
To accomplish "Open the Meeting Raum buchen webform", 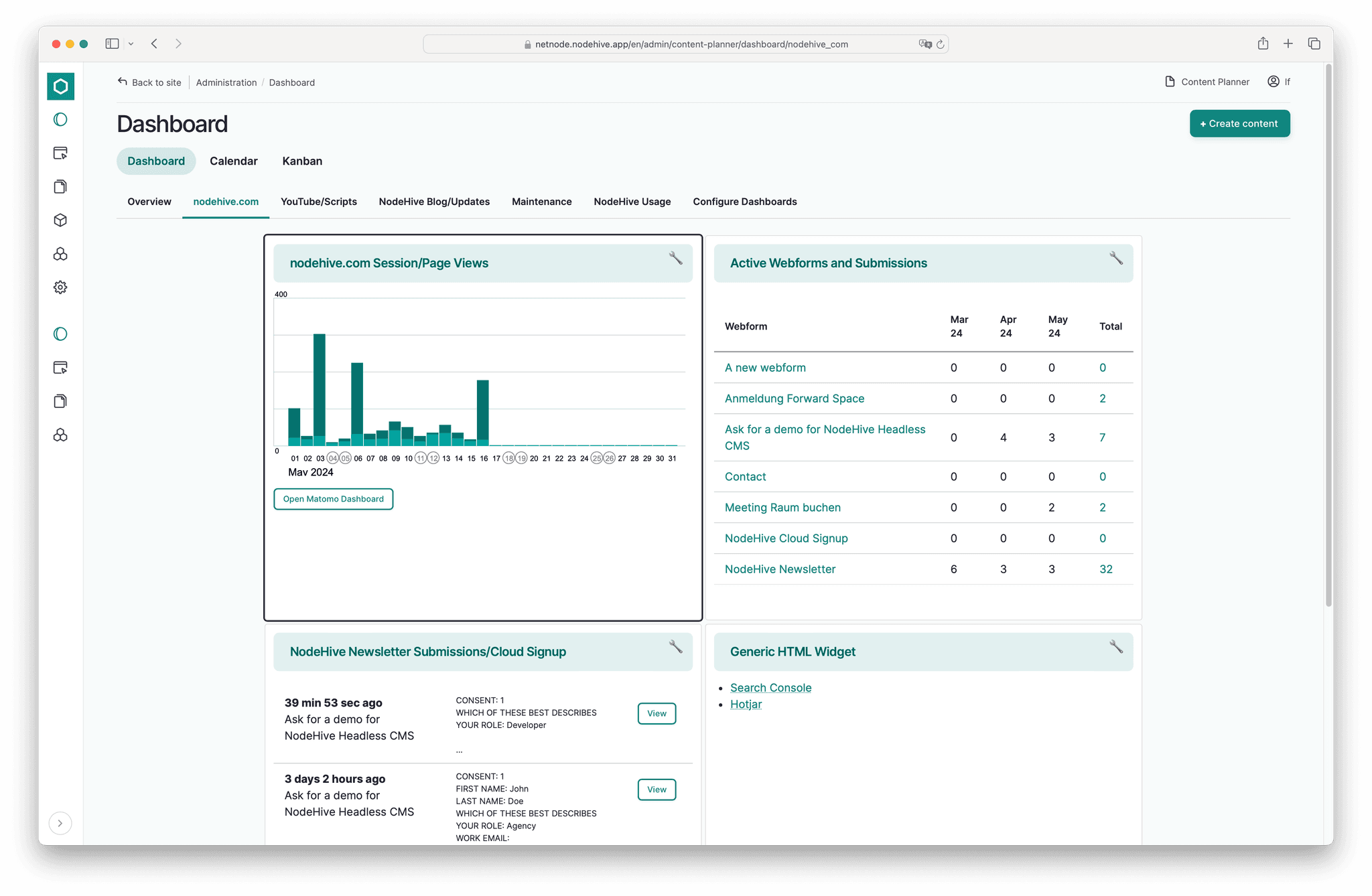I will (782, 508).
